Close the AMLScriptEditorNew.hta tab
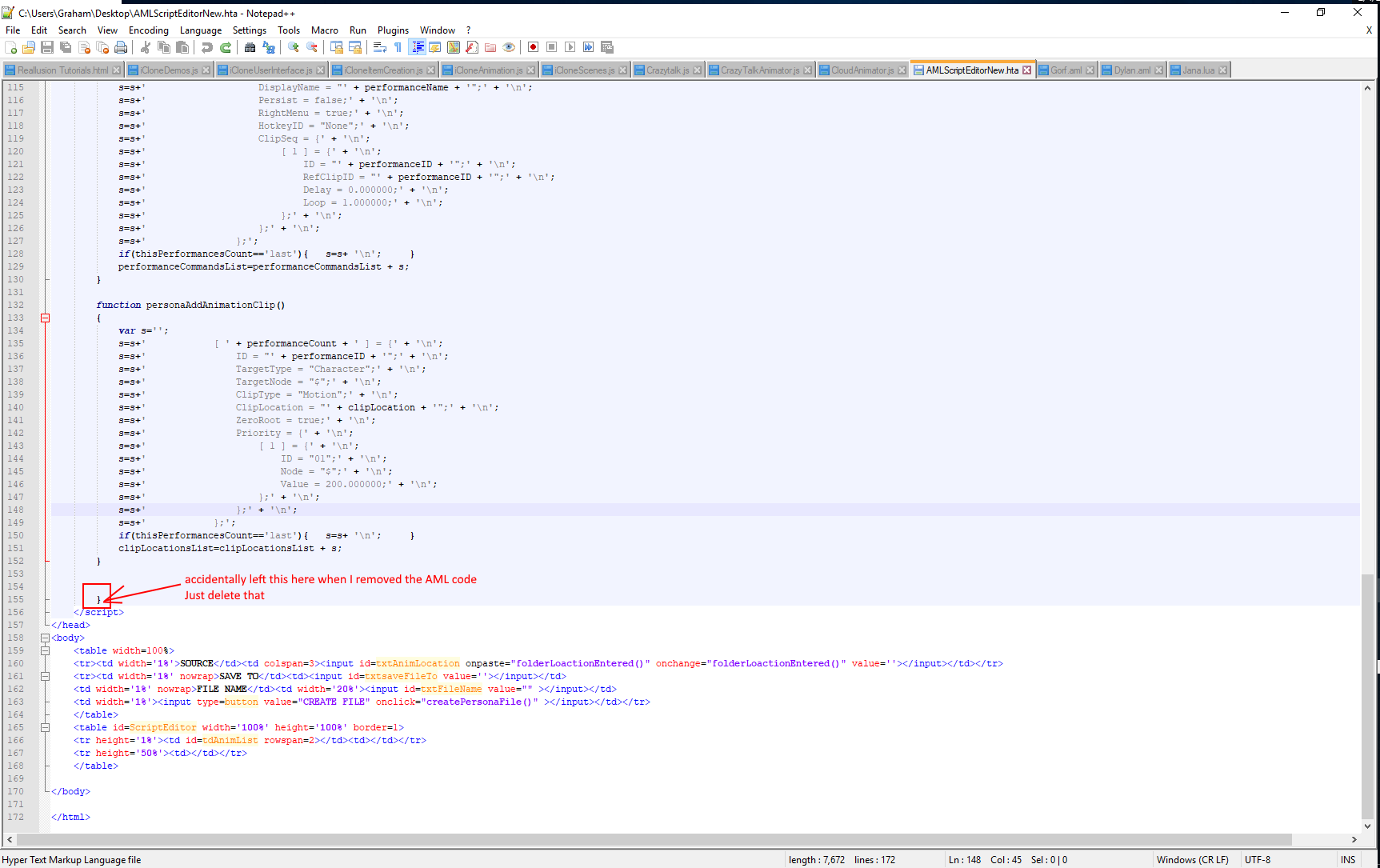 click(x=1027, y=70)
